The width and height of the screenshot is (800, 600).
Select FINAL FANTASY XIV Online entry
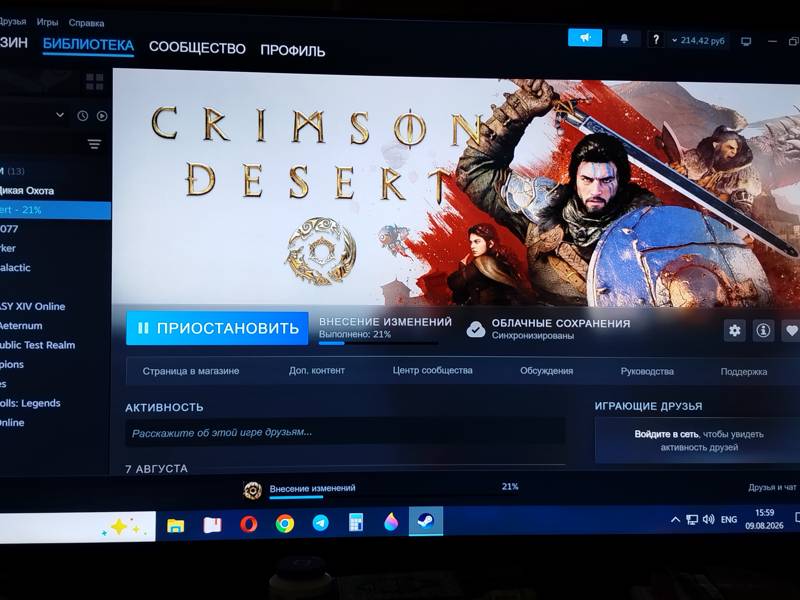tap(55, 306)
